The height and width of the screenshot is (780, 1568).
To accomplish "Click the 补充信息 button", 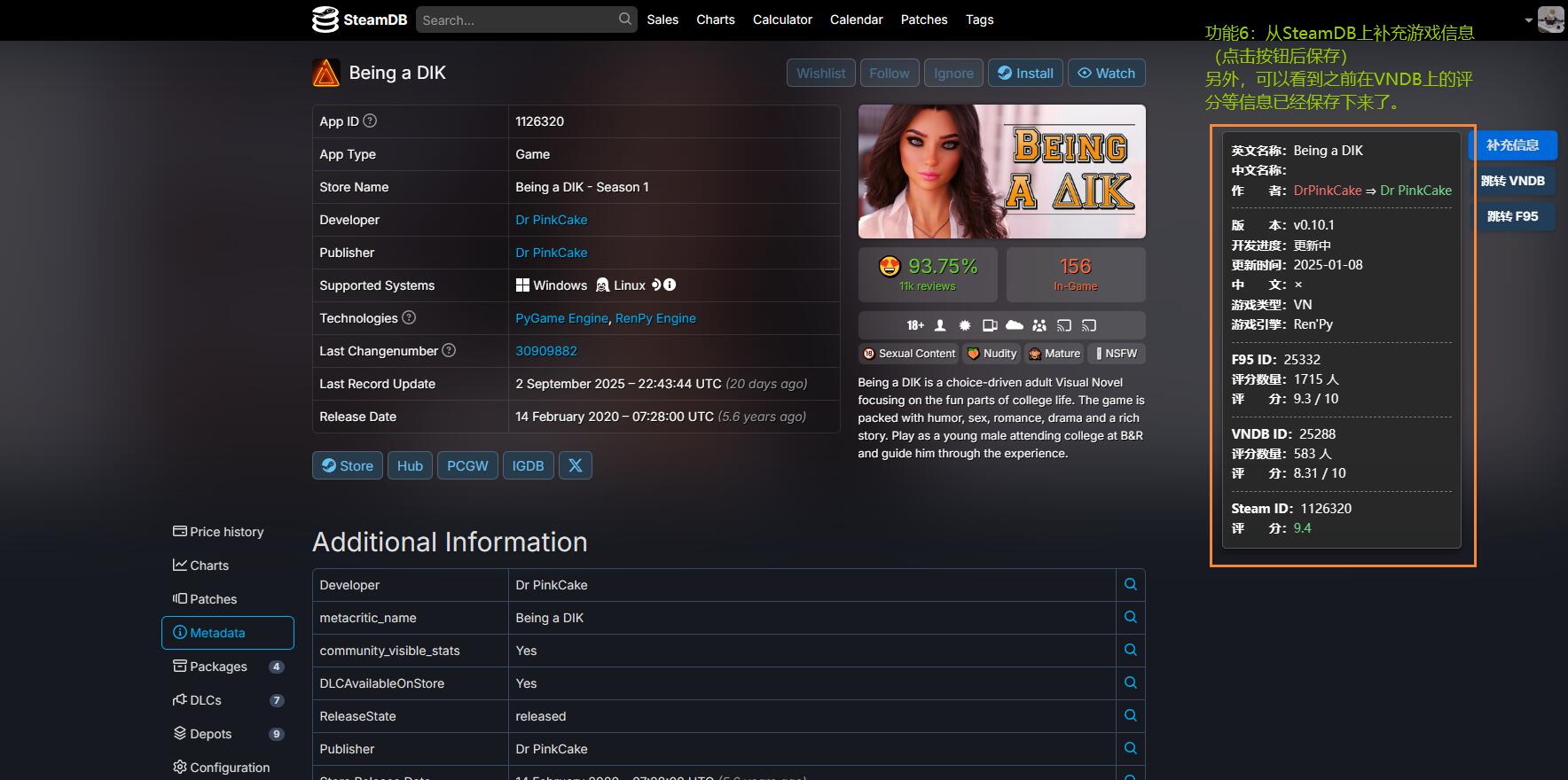I will click(x=1512, y=145).
